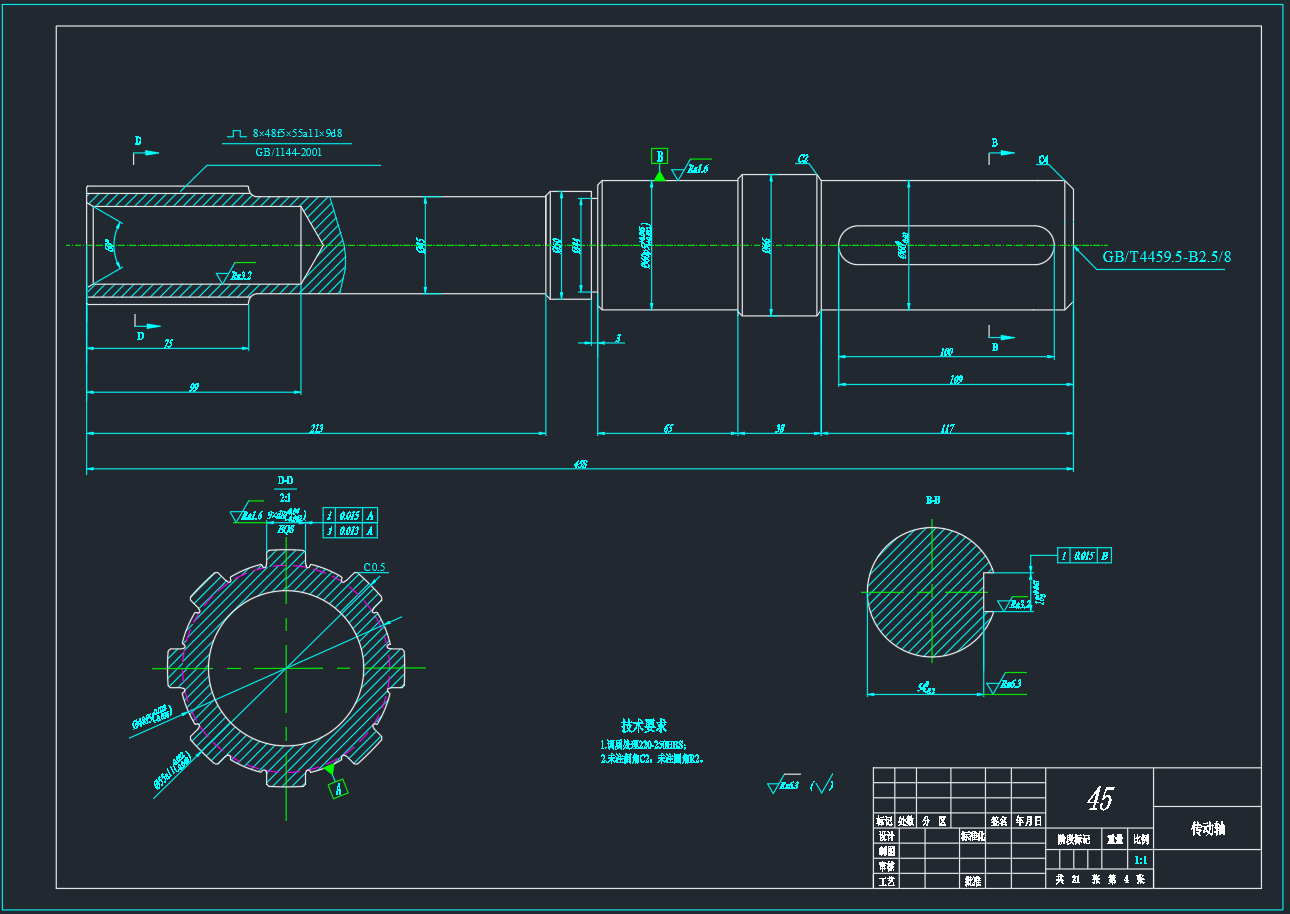
Task: Click the Ra1.6 roughness symbol beside datum B
Action: 691,169
